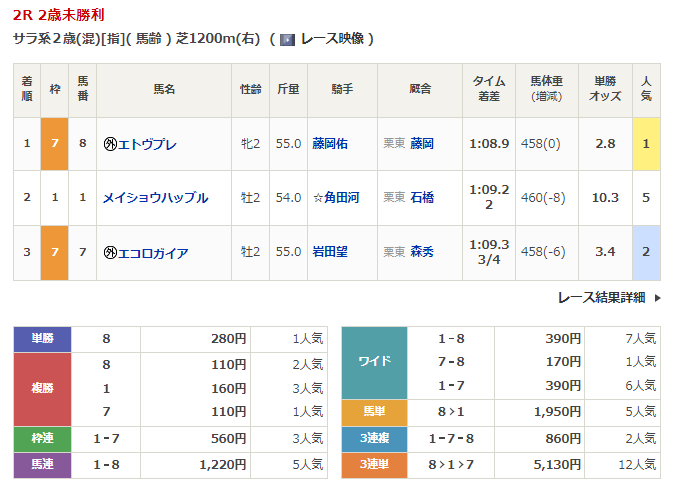Open horse エトウプレ profile
The height and width of the screenshot is (486, 673).
(147, 144)
